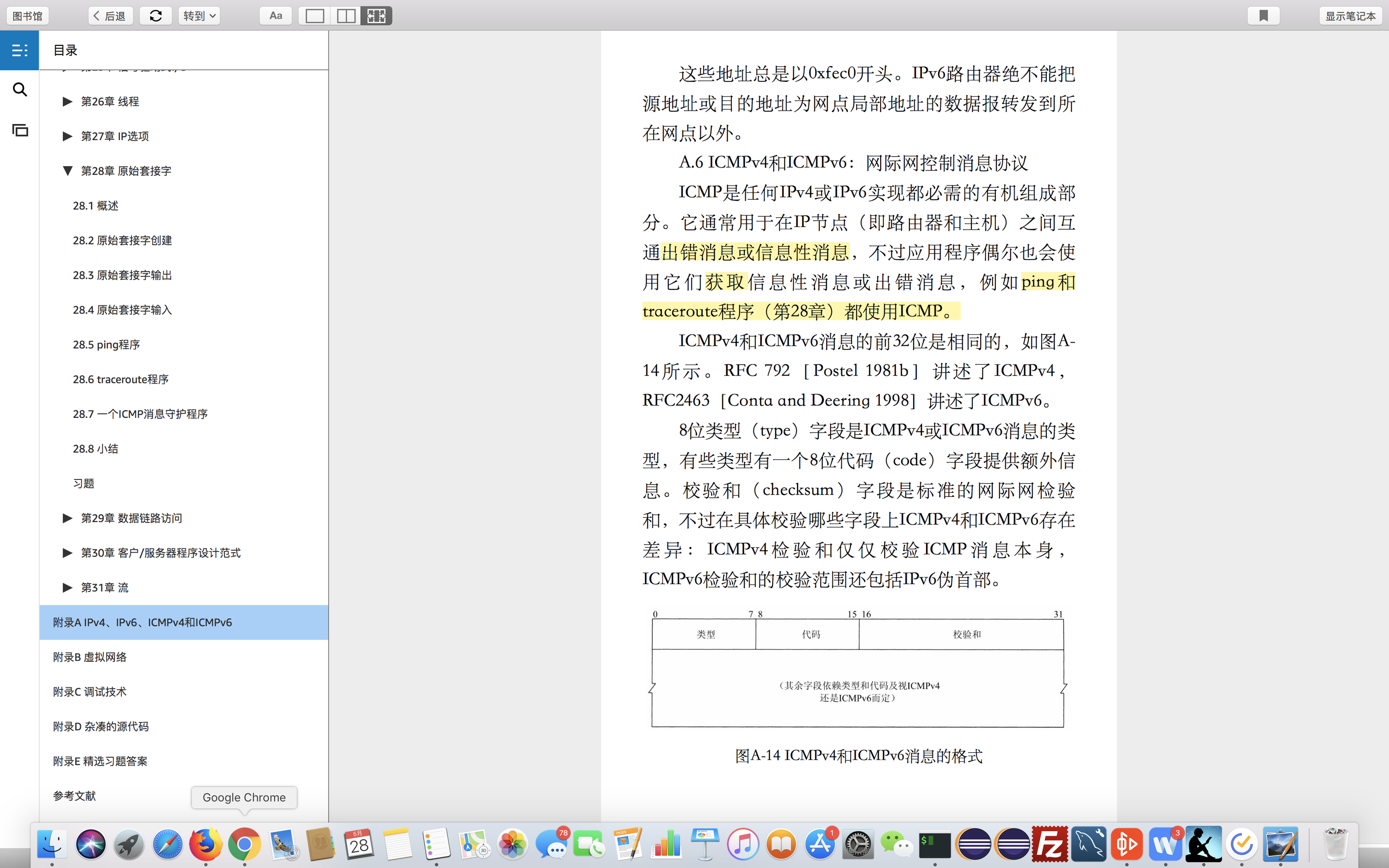The height and width of the screenshot is (868, 1389).
Task: Collapse chapter 28 原始套接字 section
Action: (x=68, y=171)
